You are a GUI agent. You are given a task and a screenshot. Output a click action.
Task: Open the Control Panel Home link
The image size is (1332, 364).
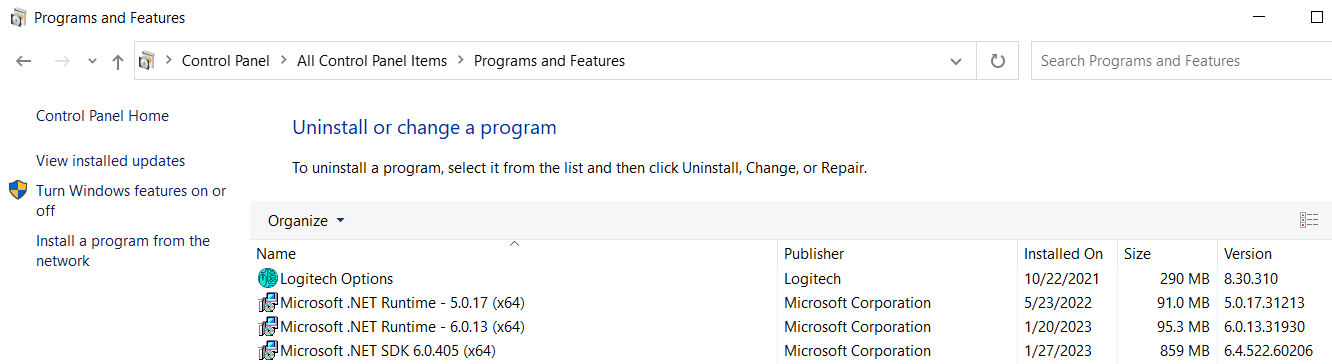[102, 116]
